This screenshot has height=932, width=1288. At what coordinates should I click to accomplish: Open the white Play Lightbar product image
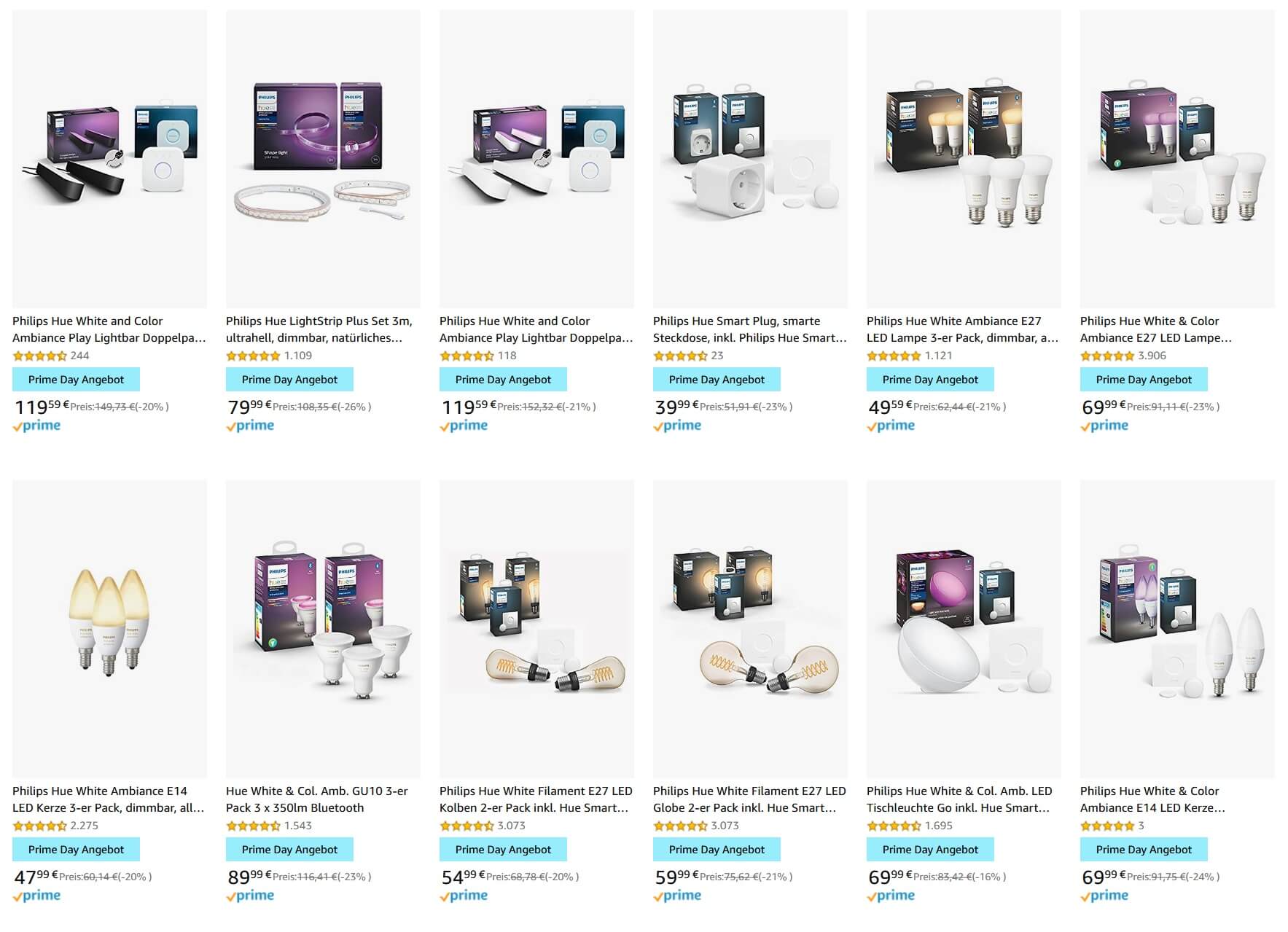pyautogui.click(x=536, y=159)
